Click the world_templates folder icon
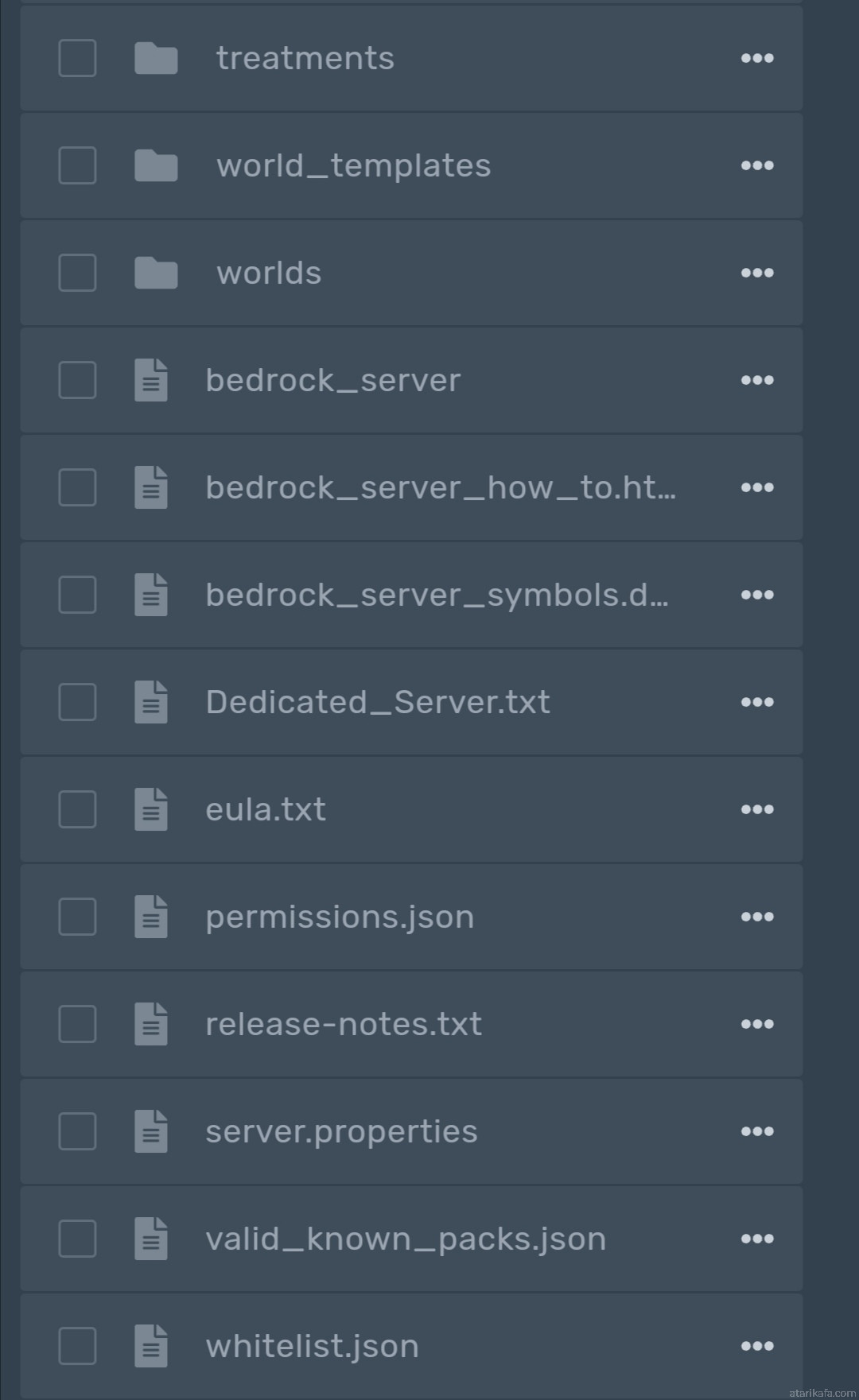The height and width of the screenshot is (1400, 859). click(156, 165)
